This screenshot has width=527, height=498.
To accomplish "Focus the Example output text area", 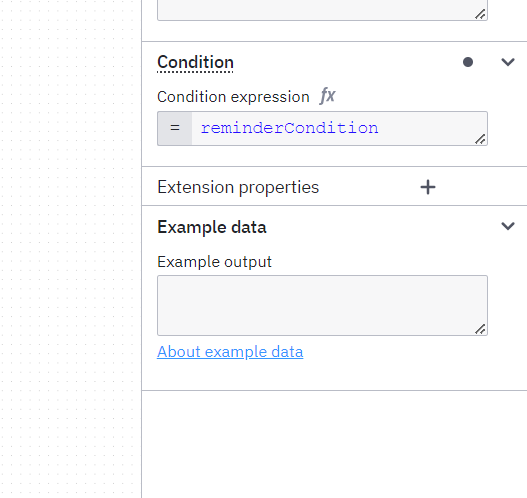I will [x=322, y=305].
